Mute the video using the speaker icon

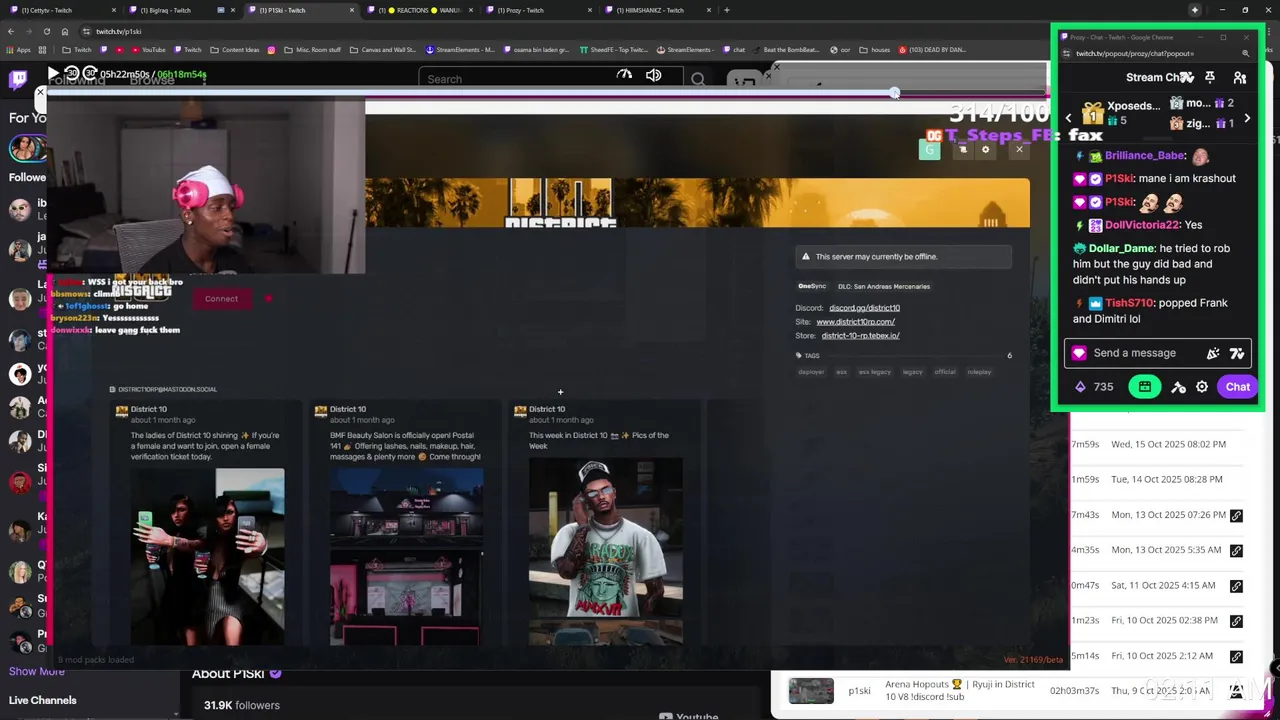(x=654, y=75)
